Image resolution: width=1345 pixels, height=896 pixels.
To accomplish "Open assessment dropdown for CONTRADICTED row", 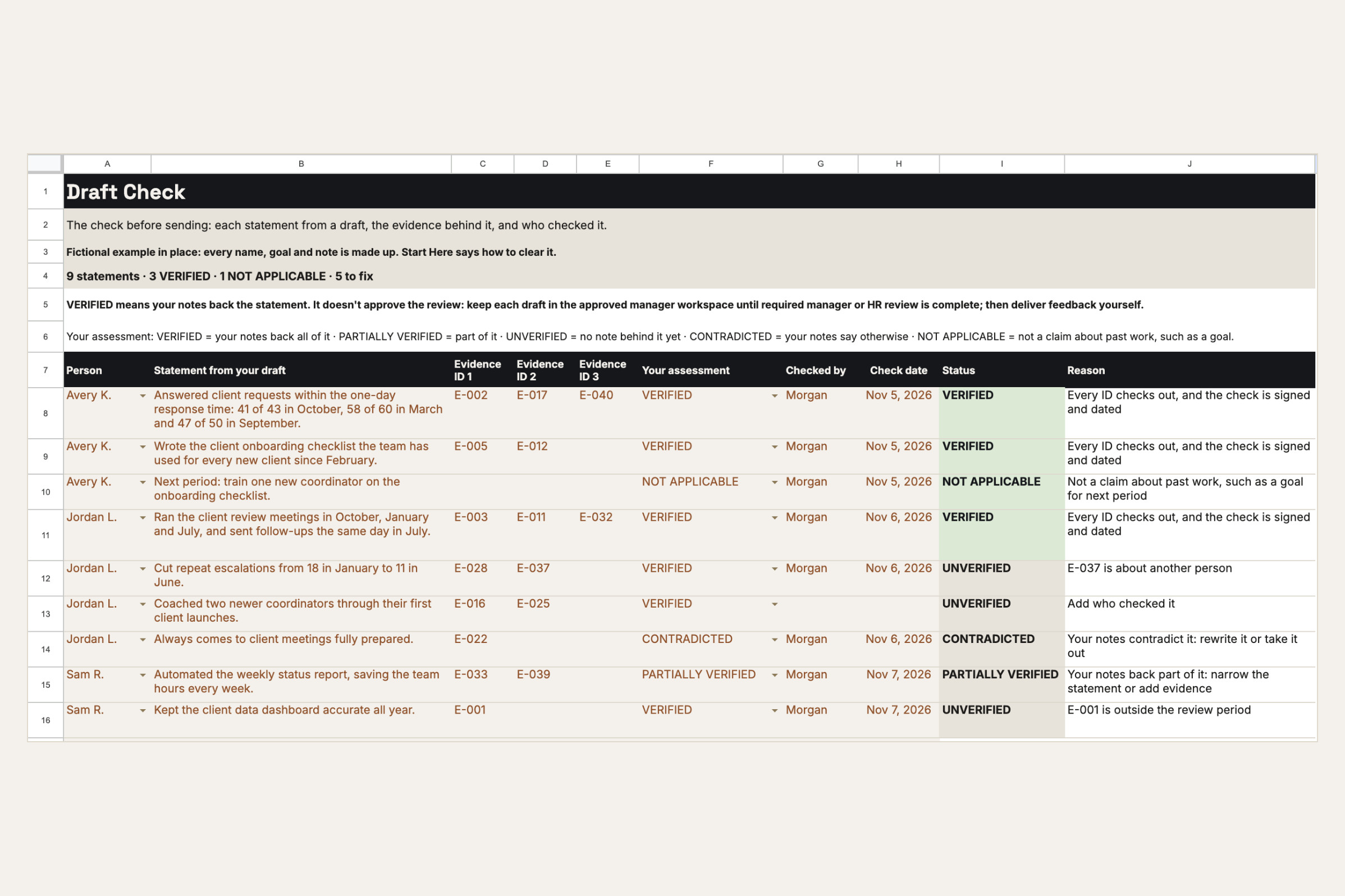I will pos(775,640).
